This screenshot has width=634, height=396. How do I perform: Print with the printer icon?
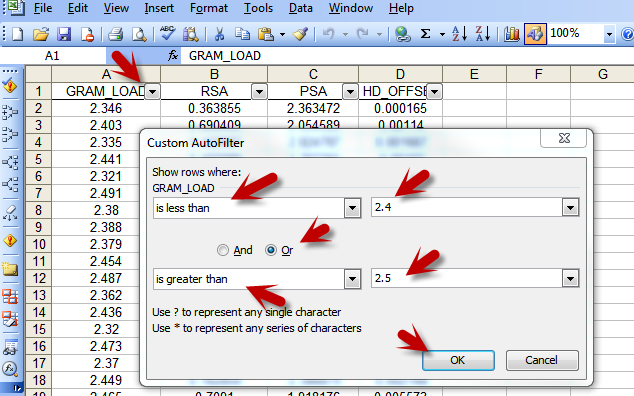116,34
